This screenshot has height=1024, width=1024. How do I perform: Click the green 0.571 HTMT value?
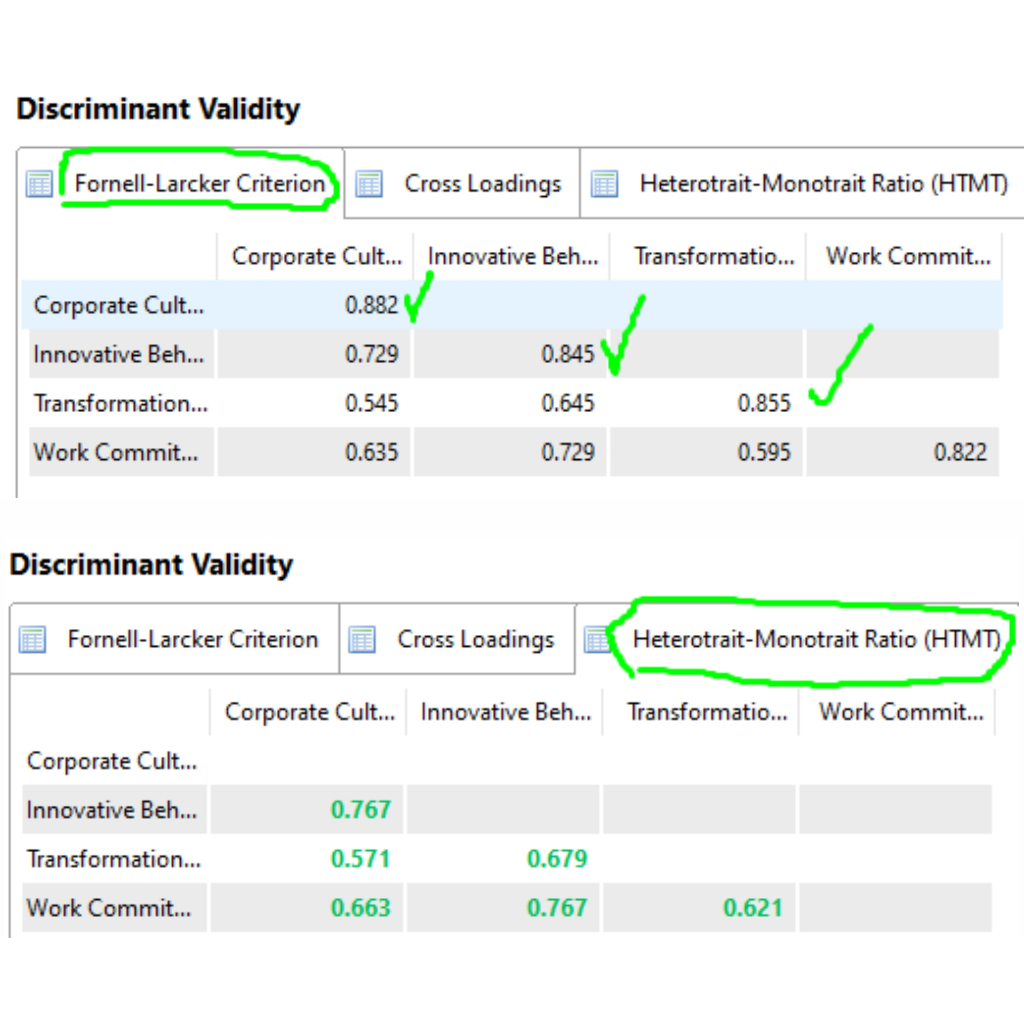[360, 859]
